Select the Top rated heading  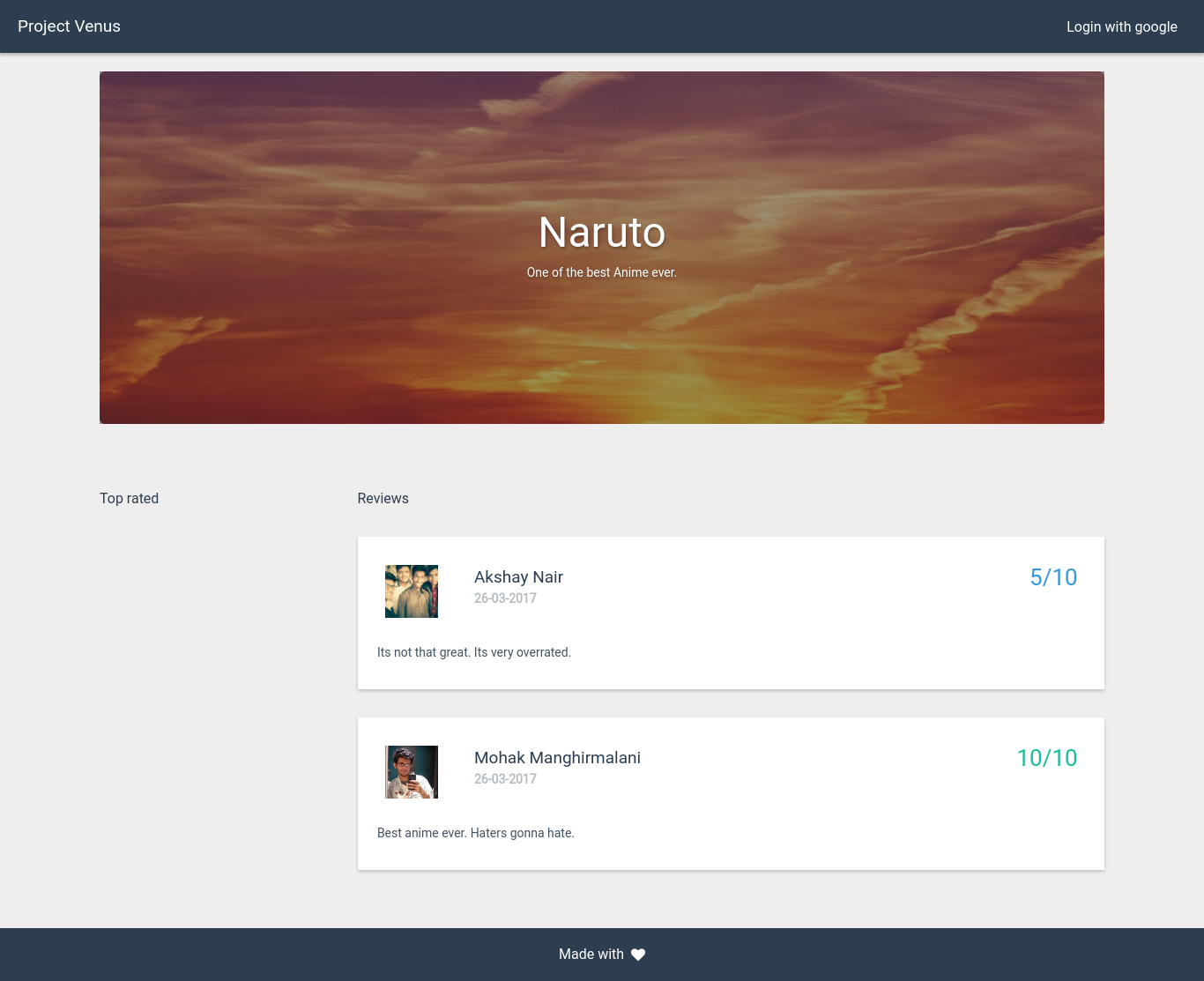tap(130, 499)
